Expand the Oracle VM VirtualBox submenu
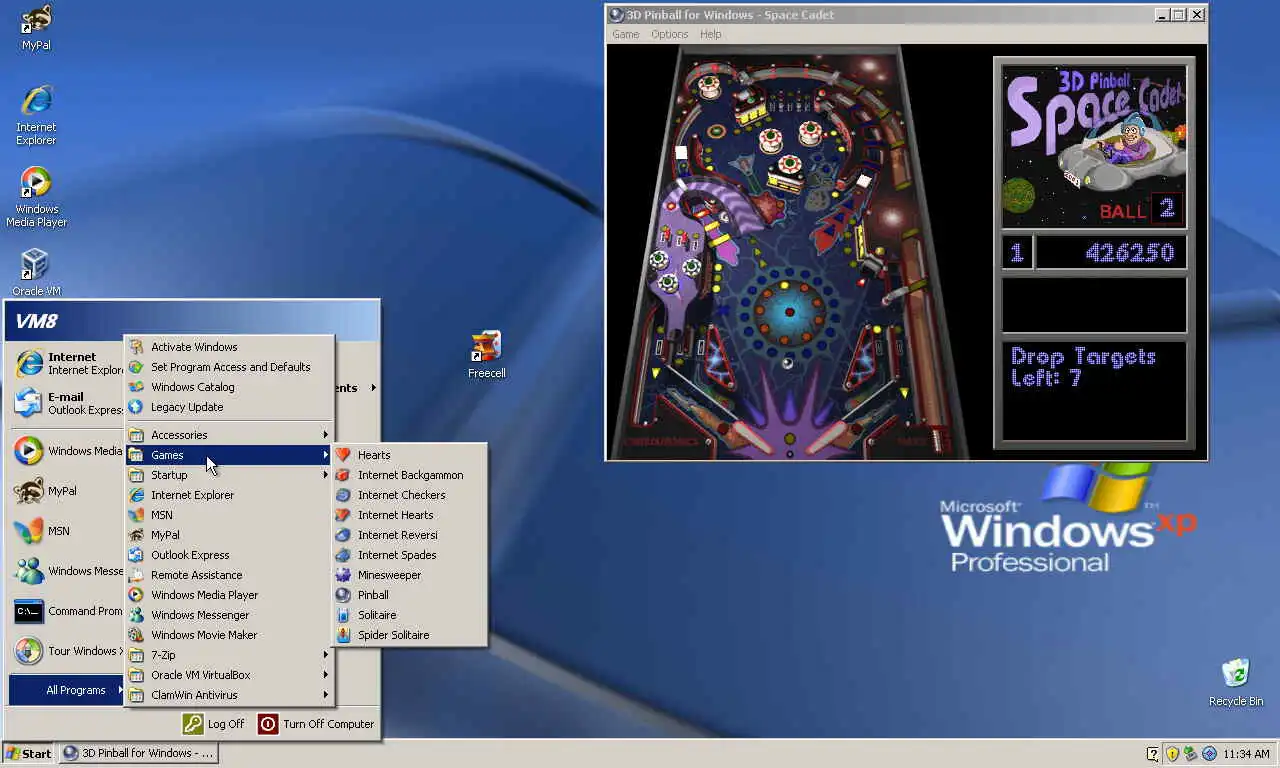 229,675
